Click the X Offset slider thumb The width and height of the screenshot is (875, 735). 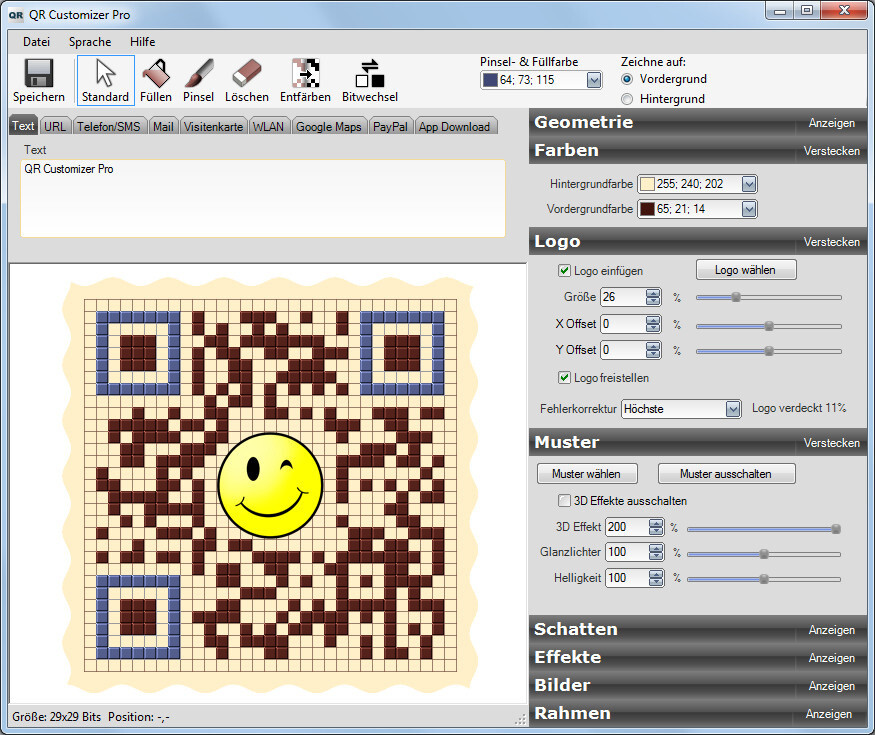(769, 326)
